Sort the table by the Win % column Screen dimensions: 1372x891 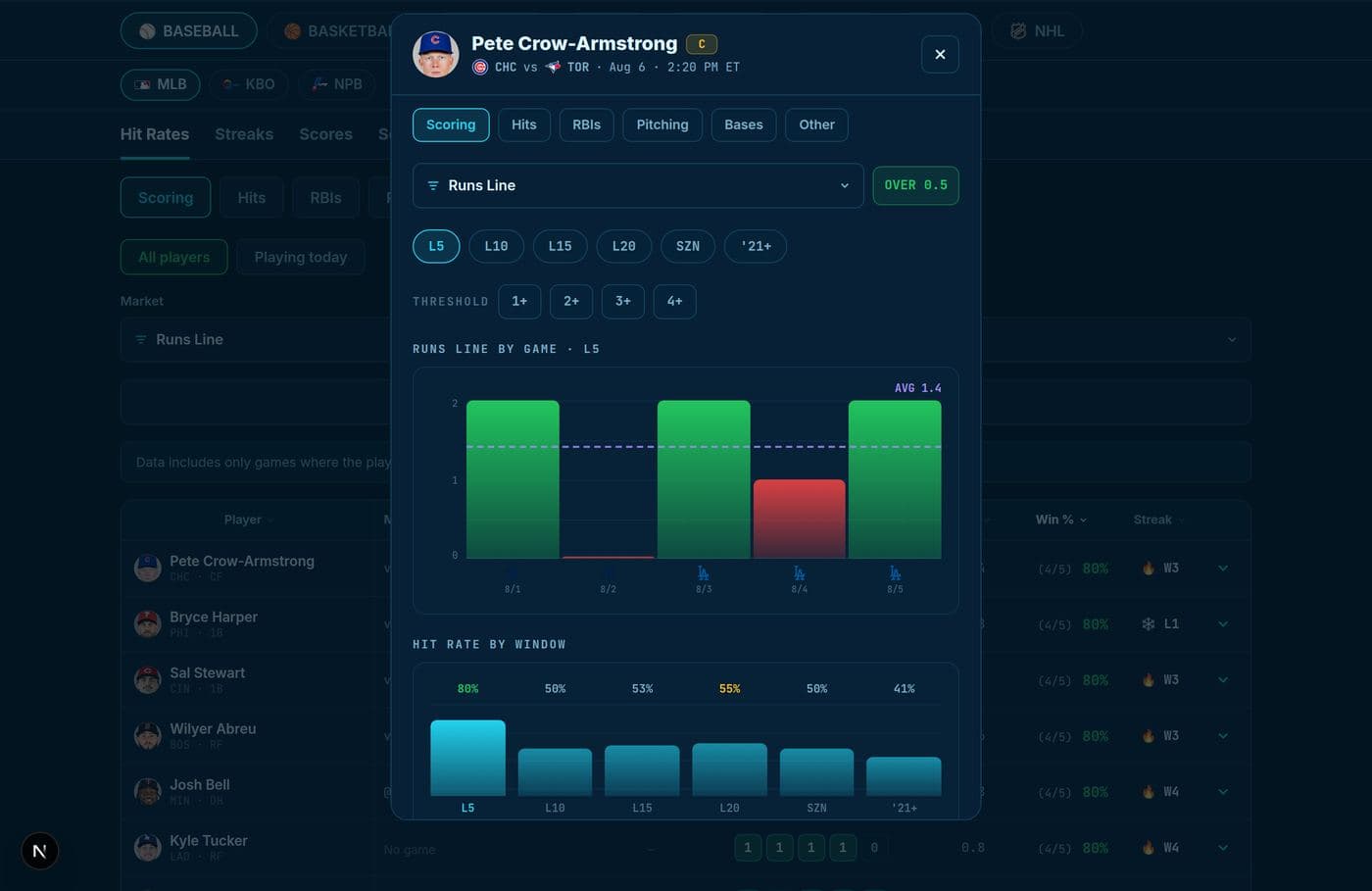coord(1061,520)
